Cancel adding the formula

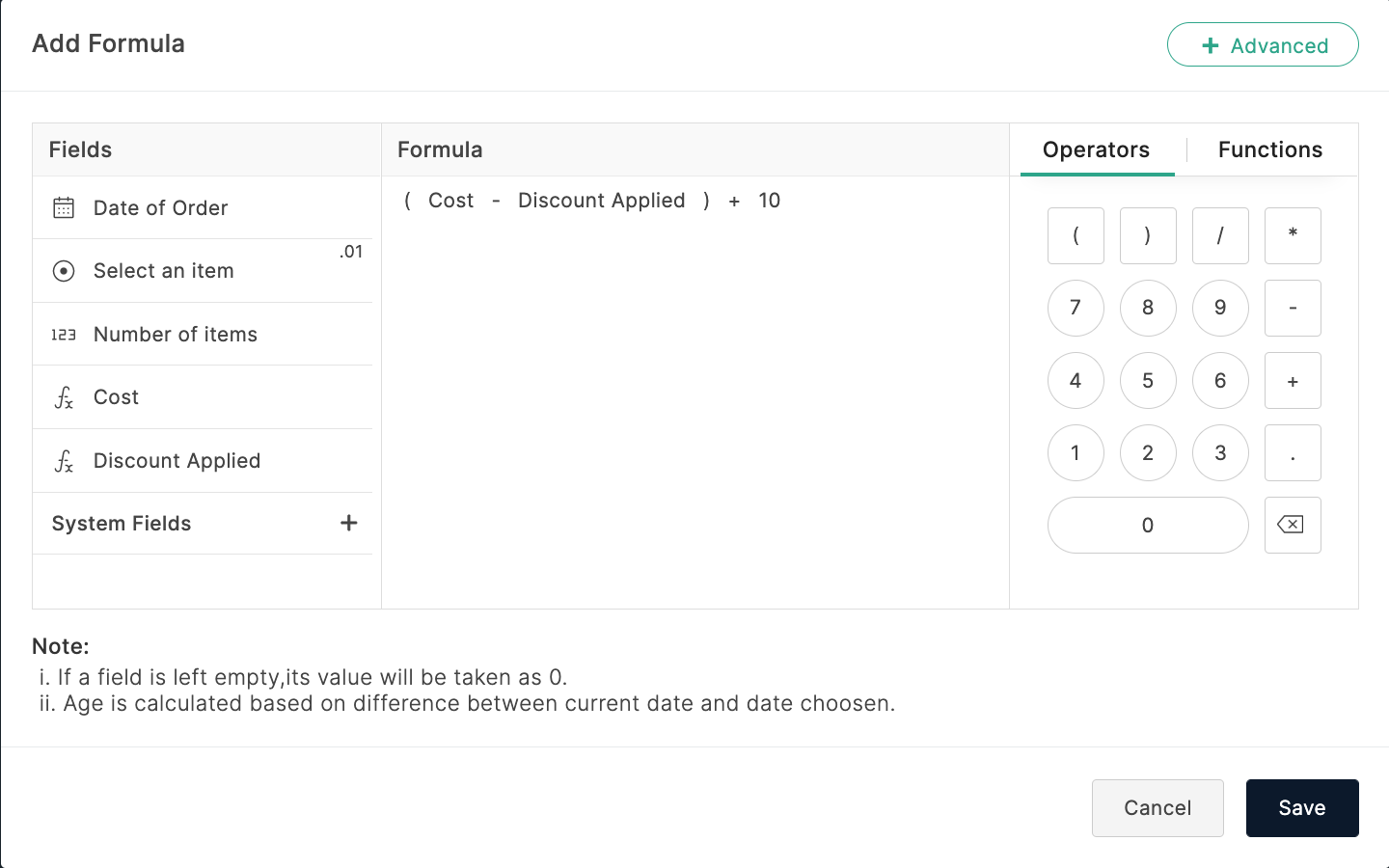1157,808
